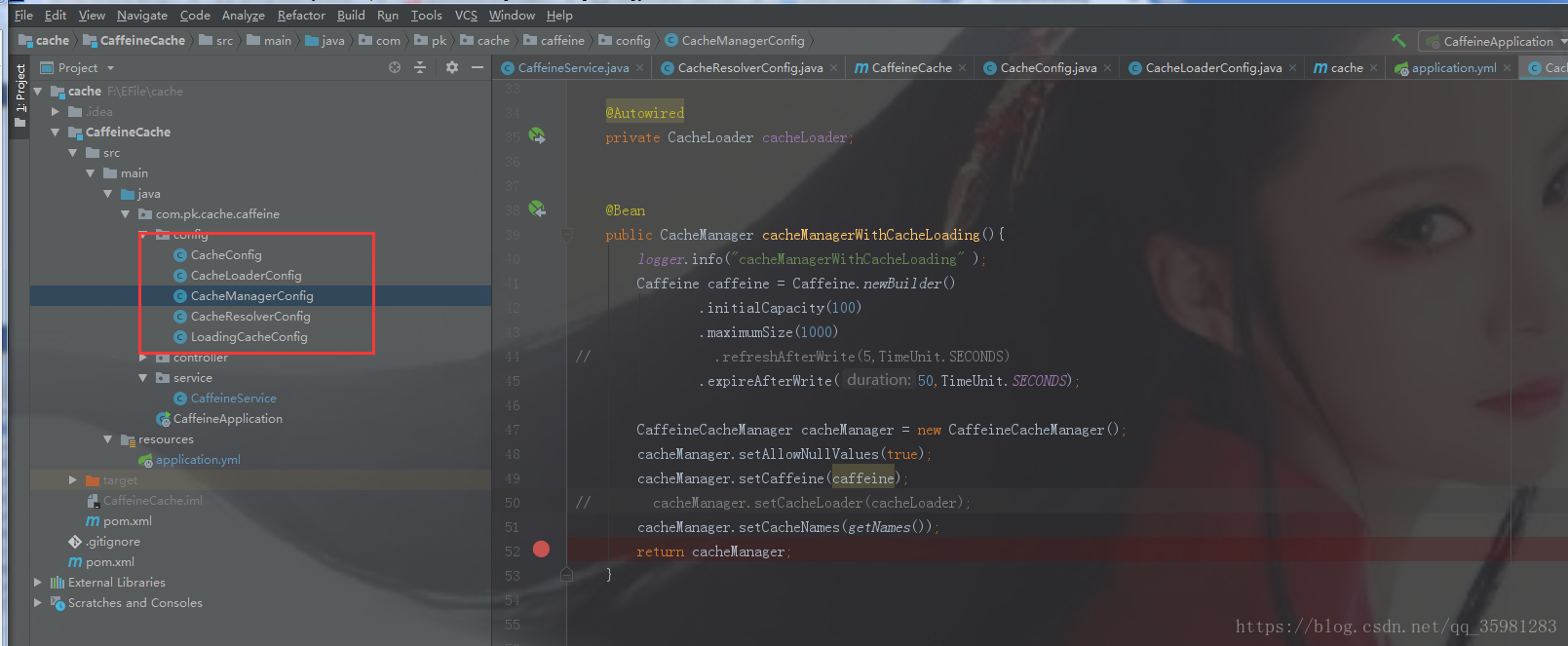The height and width of the screenshot is (646, 1568).
Task: Click CacheResolverConfig class icon in the tree
Action: [x=180, y=317]
